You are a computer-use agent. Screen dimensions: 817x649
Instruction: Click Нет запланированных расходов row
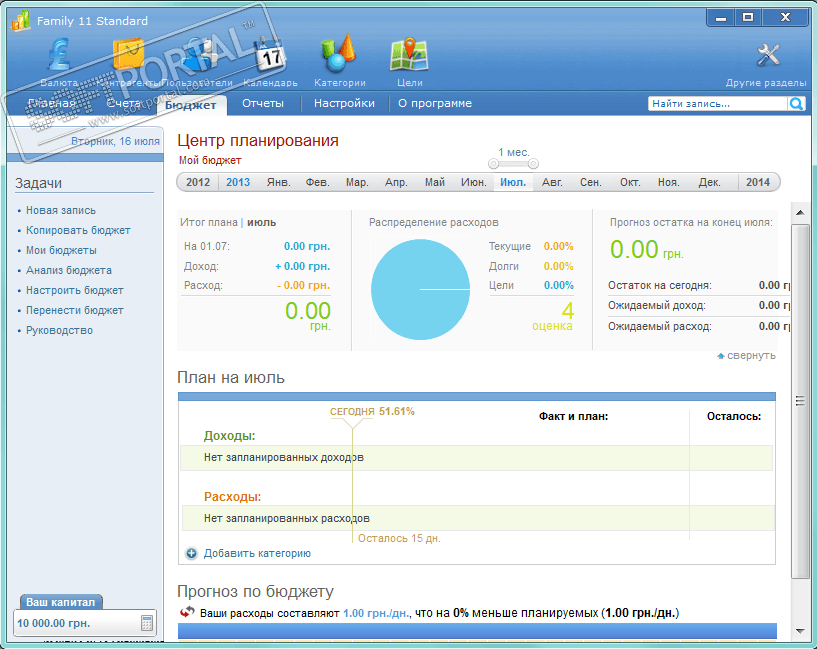click(478, 518)
